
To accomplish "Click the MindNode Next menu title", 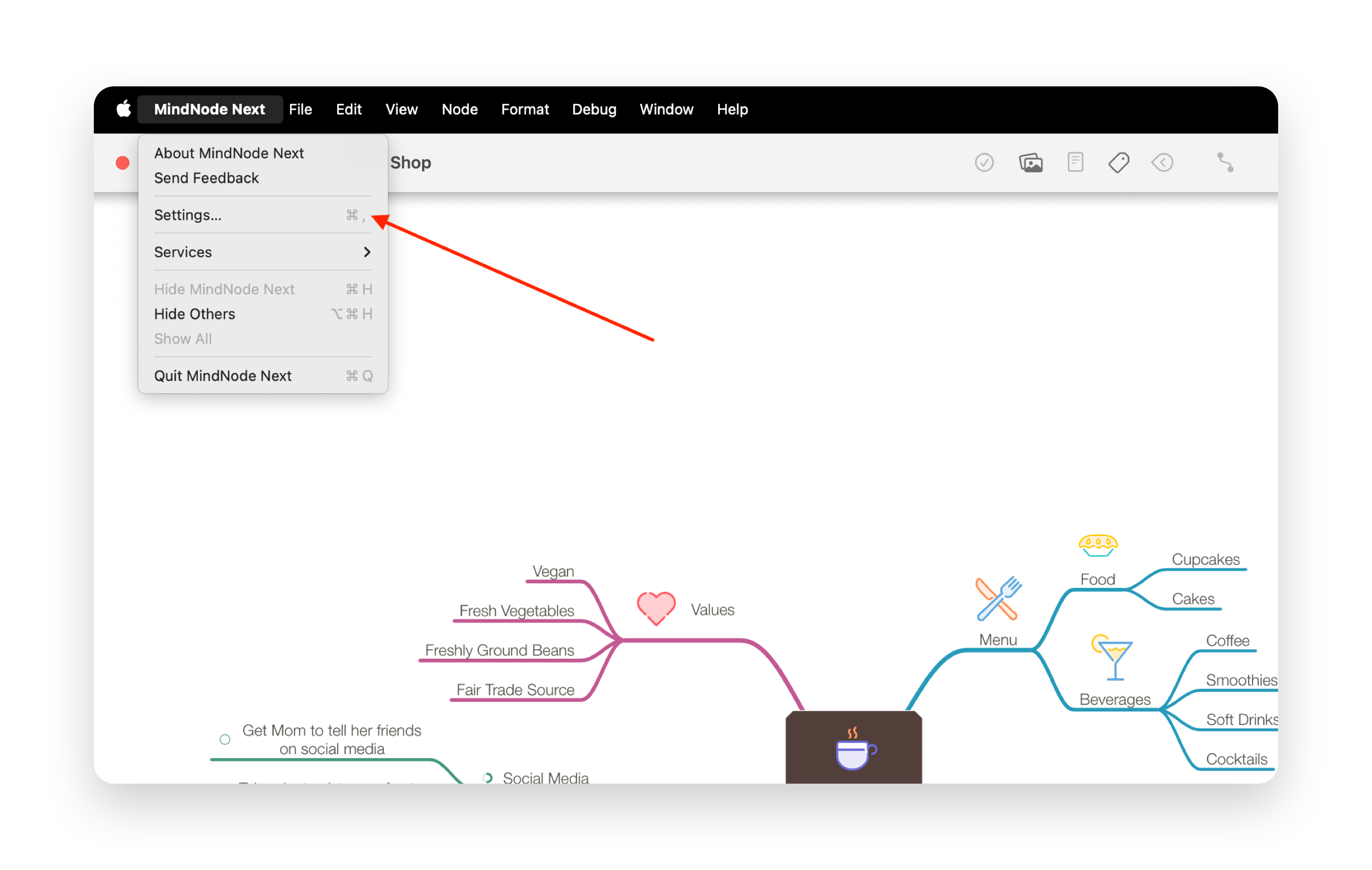I will [x=209, y=109].
